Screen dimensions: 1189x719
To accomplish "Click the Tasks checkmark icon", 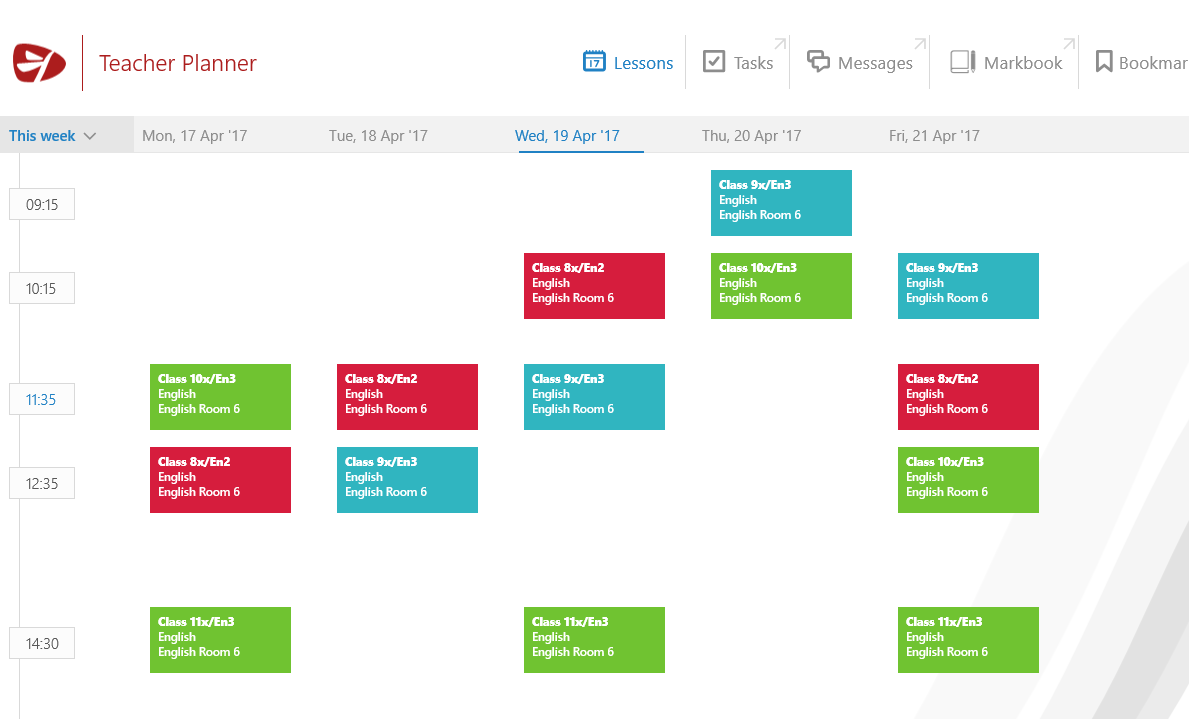I will pyautogui.click(x=714, y=62).
